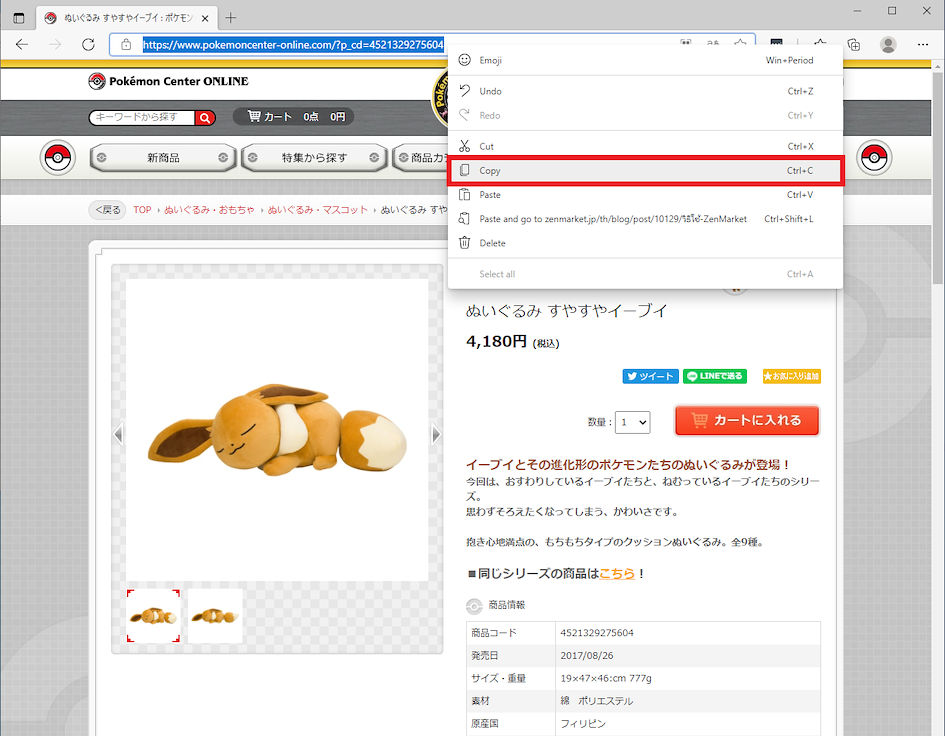Image resolution: width=945 pixels, height=736 pixels.
Task: Open the browser Collections icon
Action: (x=854, y=45)
